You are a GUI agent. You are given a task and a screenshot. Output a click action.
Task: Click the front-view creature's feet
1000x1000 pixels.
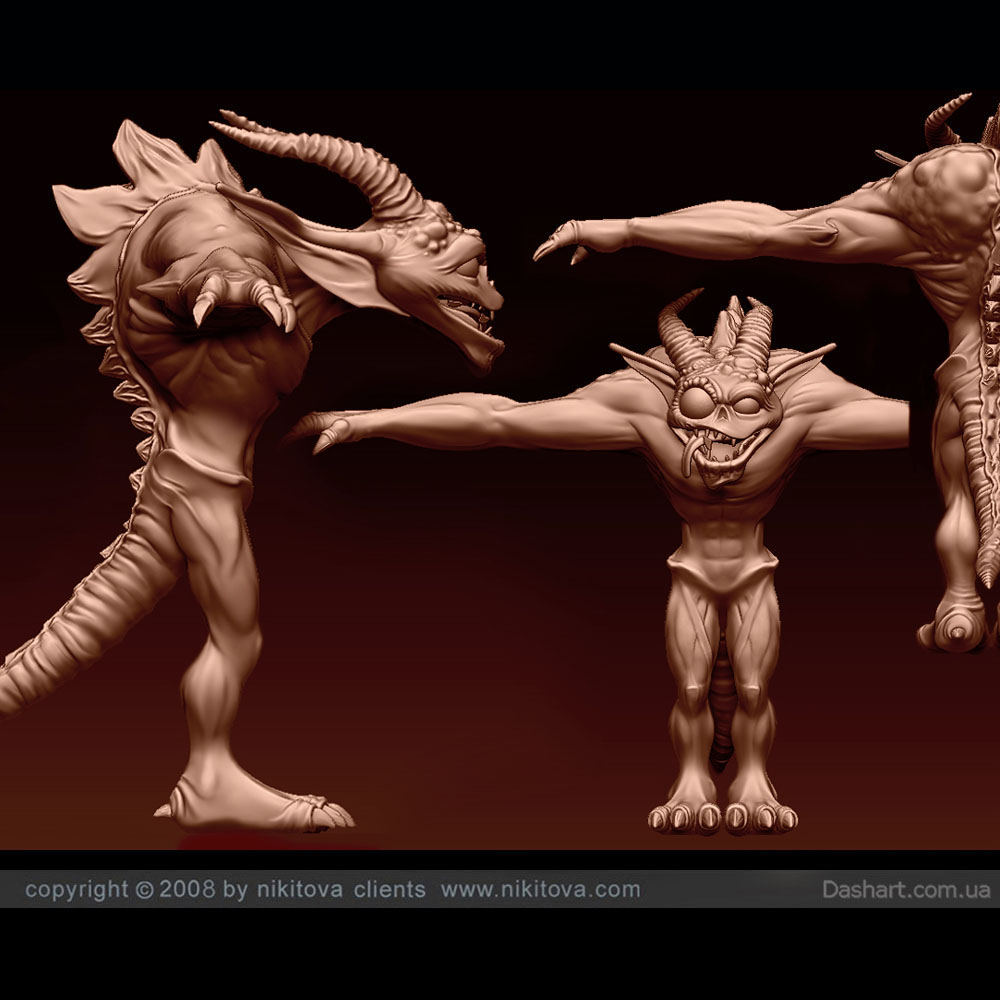tap(722, 815)
